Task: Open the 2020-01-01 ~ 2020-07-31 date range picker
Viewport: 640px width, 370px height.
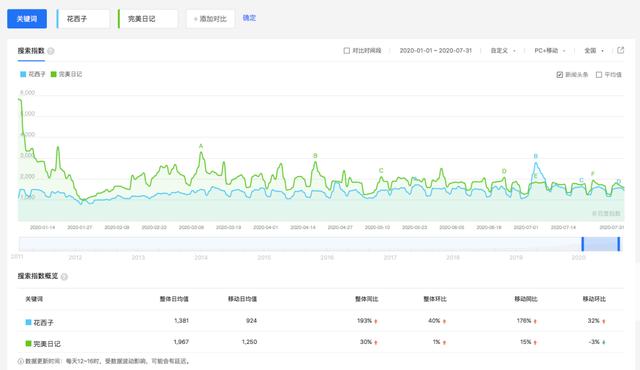Action: click(x=436, y=51)
